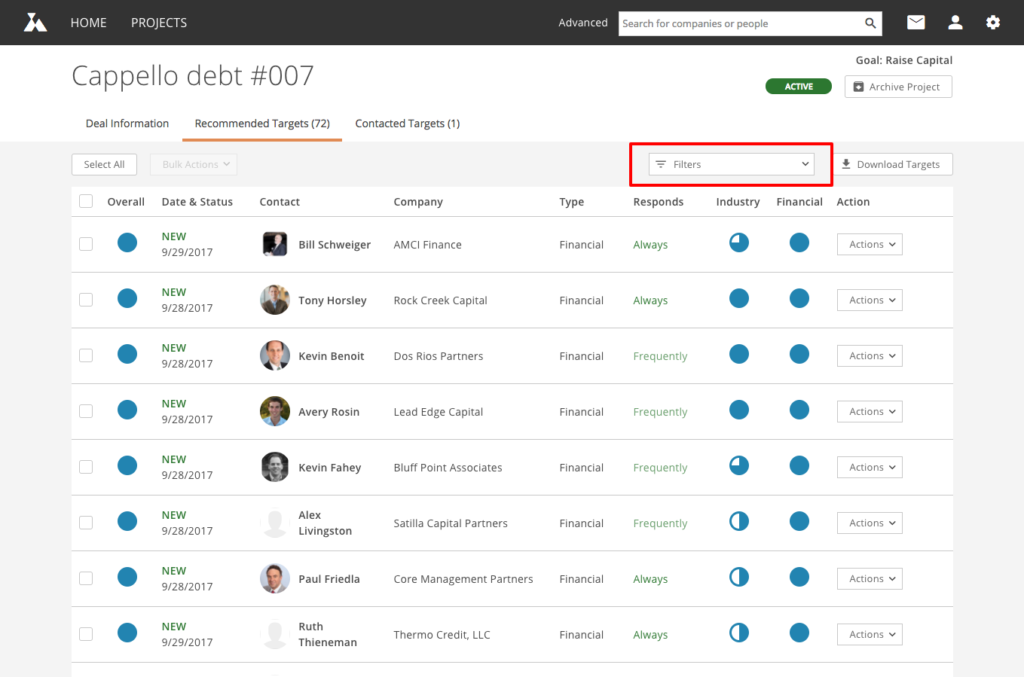
Task: Check the Alex Livingston row checkbox
Action: click(86, 523)
